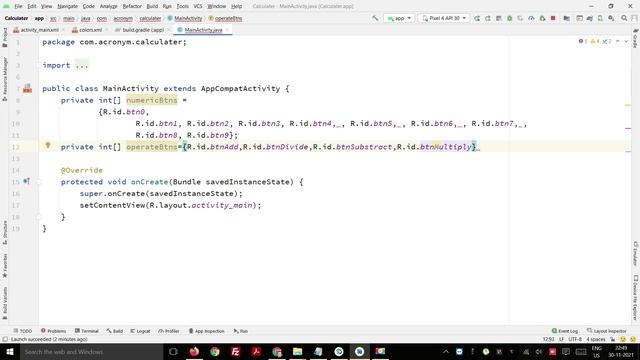Open the Navigate menu
Viewport: 640px width, 360px height.
click(67, 6)
